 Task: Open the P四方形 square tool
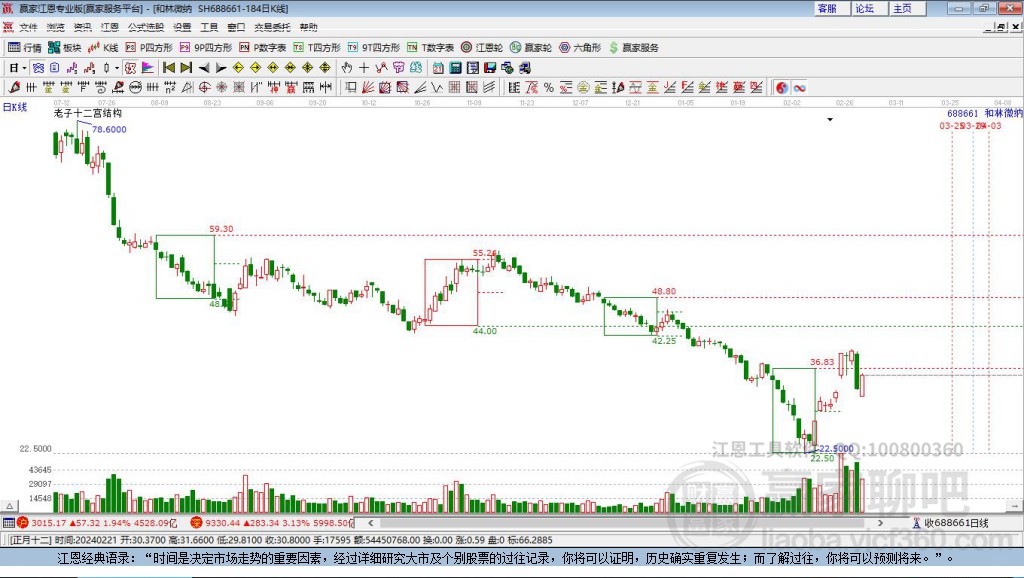coord(149,48)
